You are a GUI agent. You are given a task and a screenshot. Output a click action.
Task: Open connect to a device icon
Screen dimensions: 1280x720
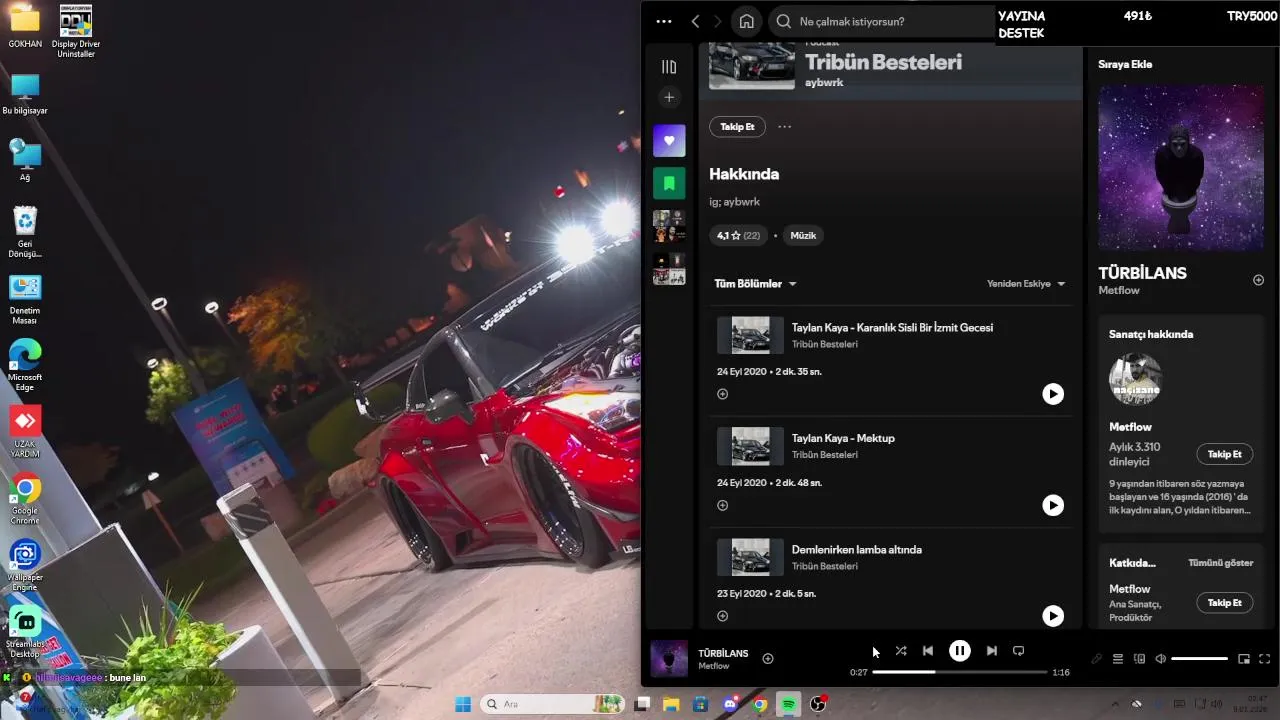(1139, 659)
